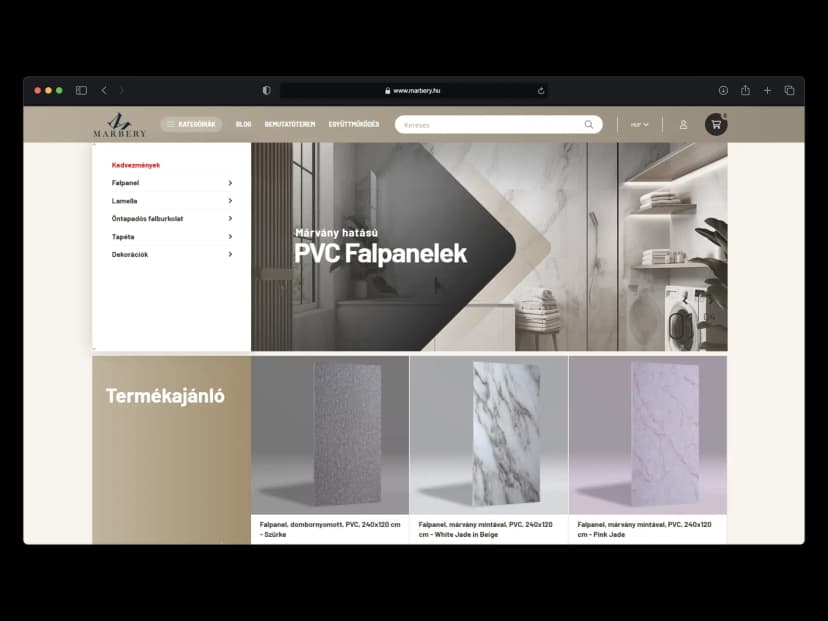
Task: Show the tab overview icon
Action: 789,90
